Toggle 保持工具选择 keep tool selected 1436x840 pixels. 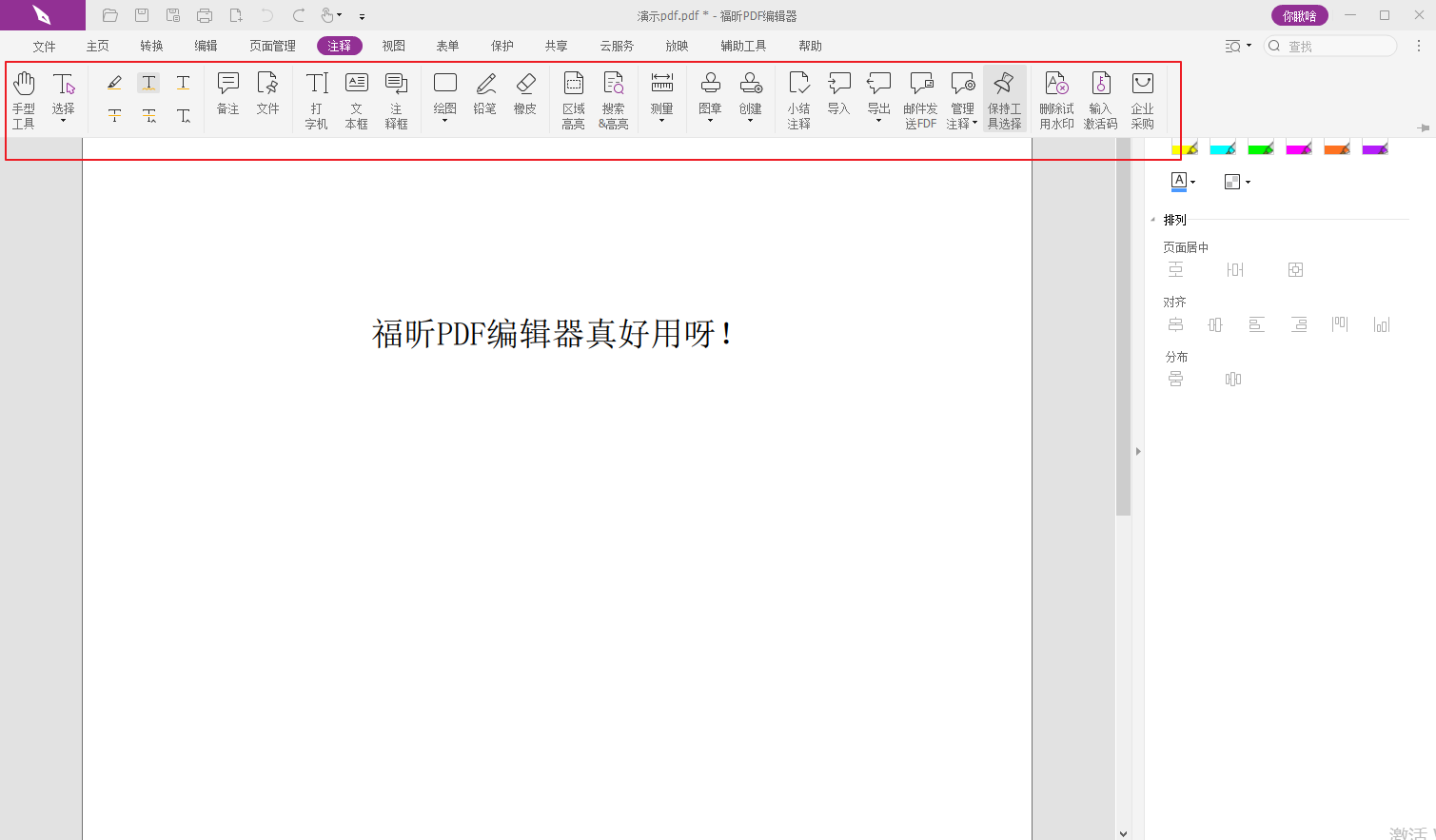click(1004, 100)
